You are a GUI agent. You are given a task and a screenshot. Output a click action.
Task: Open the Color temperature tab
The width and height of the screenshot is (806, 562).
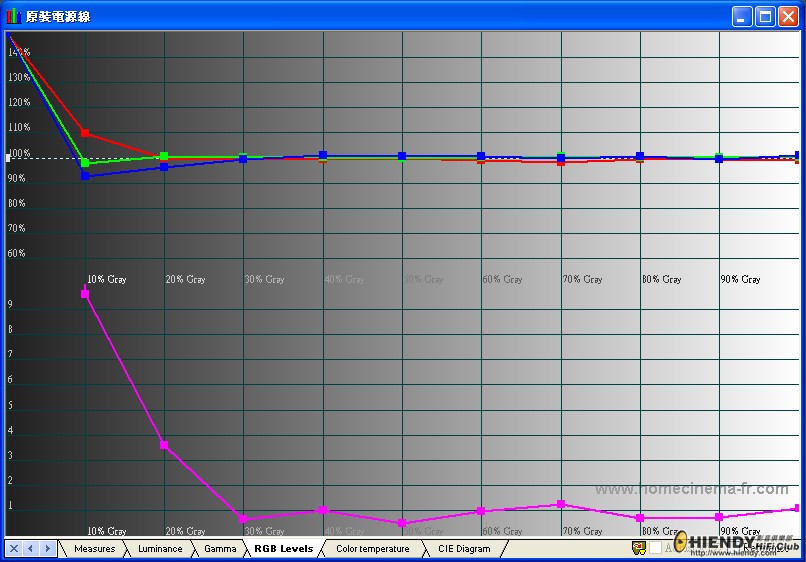point(373,549)
